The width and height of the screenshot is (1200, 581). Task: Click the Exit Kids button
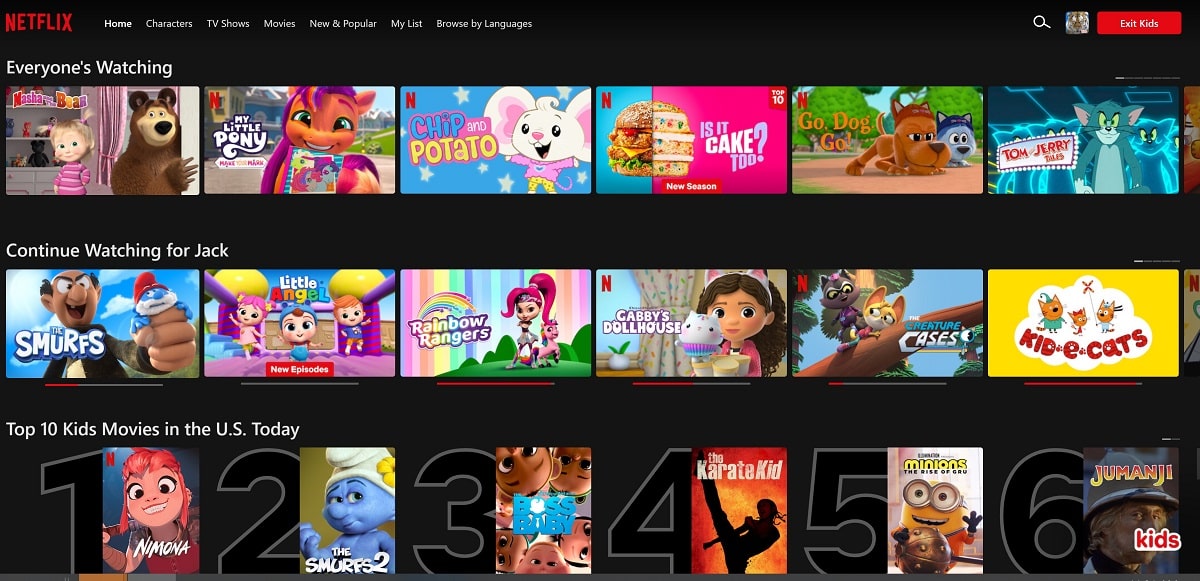tap(1139, 23)
